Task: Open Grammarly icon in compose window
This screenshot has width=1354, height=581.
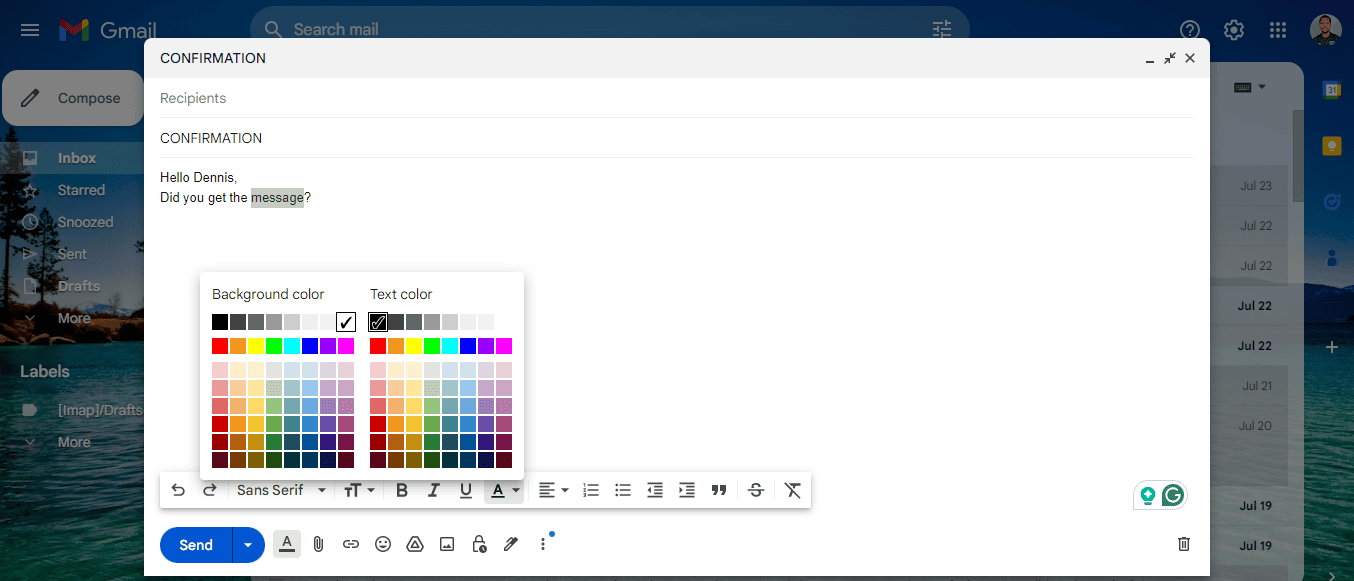Action: click(1173, 494)
